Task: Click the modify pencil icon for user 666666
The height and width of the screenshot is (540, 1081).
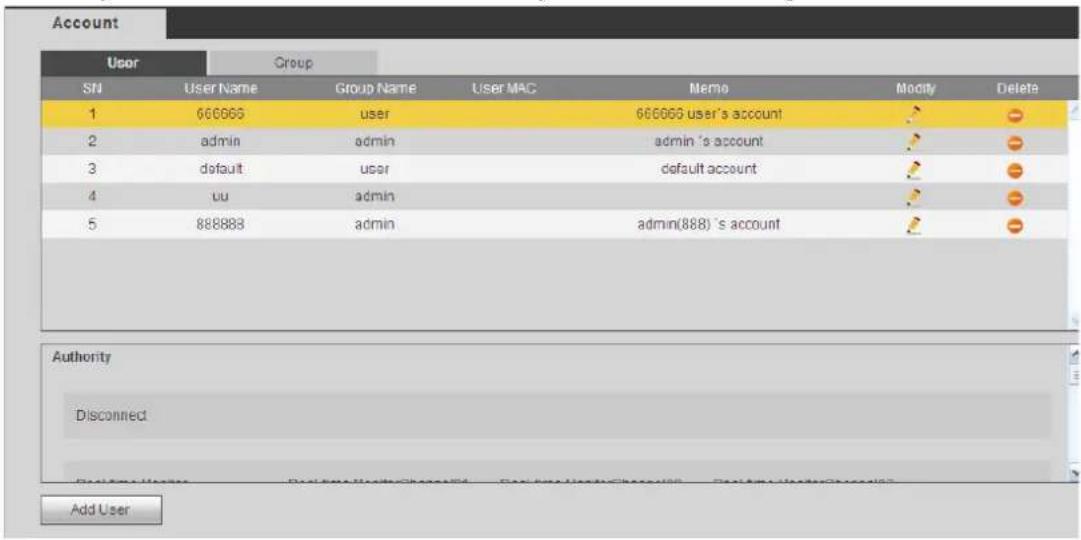Action: 915,114
